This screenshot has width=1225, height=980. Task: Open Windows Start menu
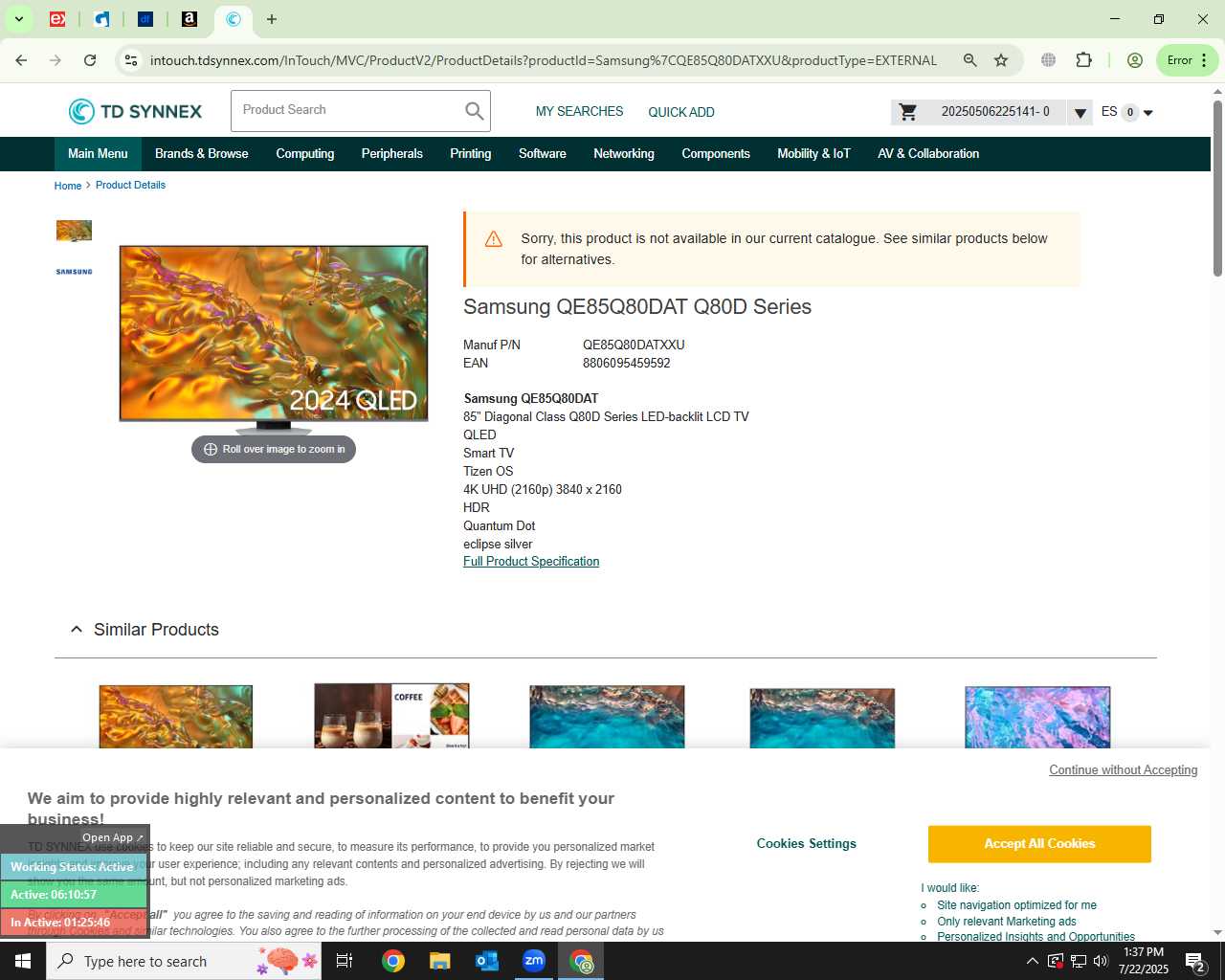click(x=23, y=961)
